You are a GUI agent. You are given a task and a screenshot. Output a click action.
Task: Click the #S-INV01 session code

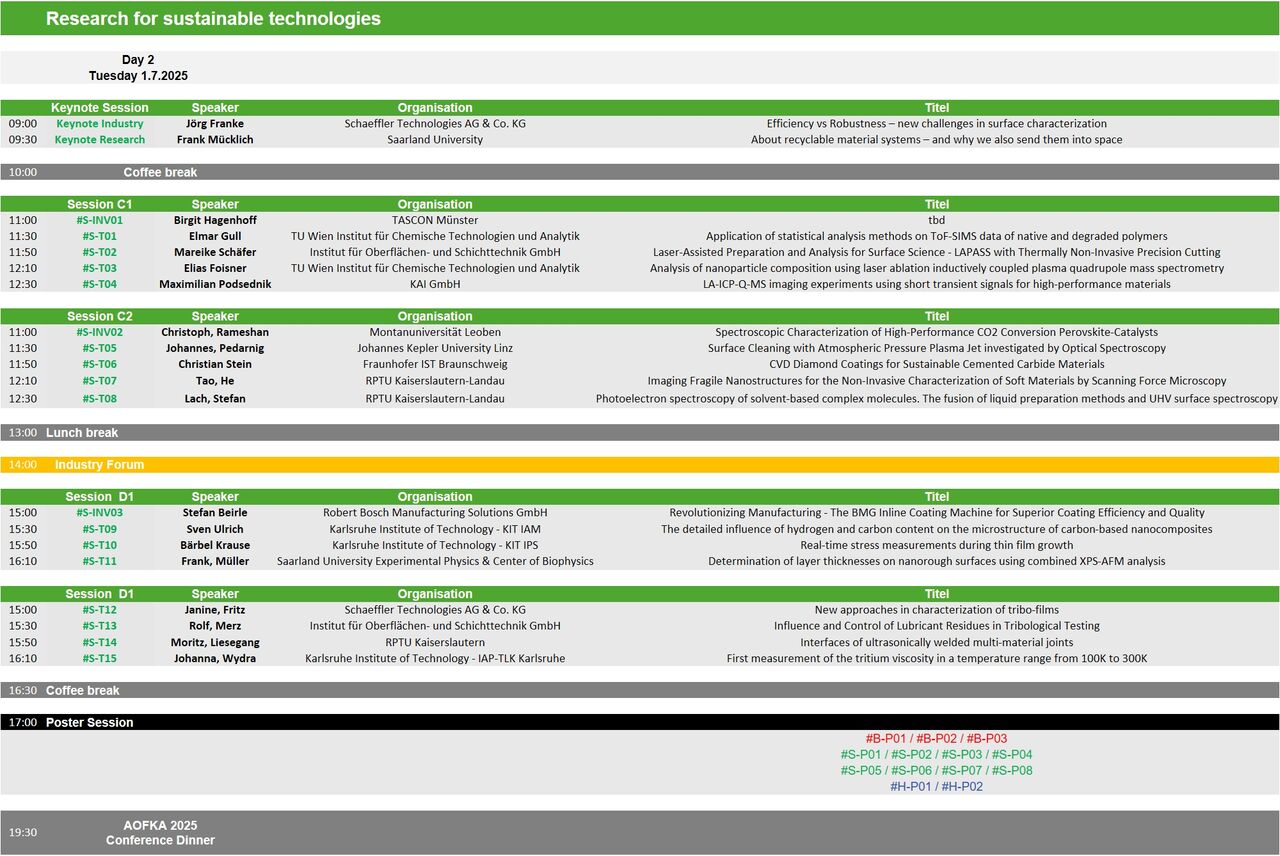pyautogui.click(x=99, y=220)
